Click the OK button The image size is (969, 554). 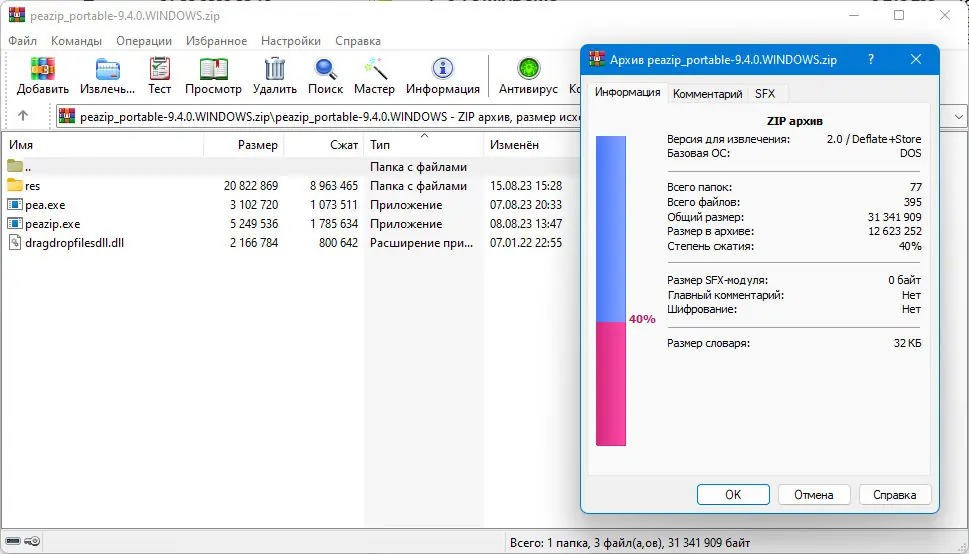click(x=733, y=495)
